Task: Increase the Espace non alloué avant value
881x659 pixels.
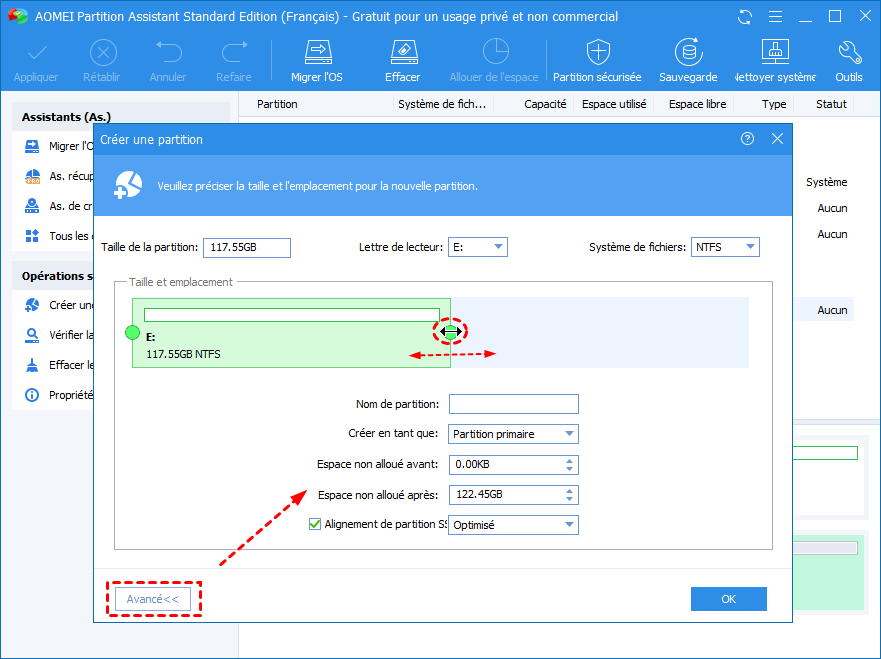Action: point(570,460)
